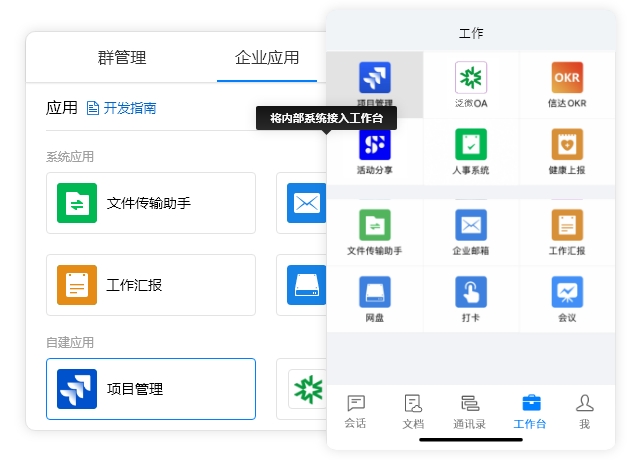Open 网盘 app in workbench

(x=375, y=292)
